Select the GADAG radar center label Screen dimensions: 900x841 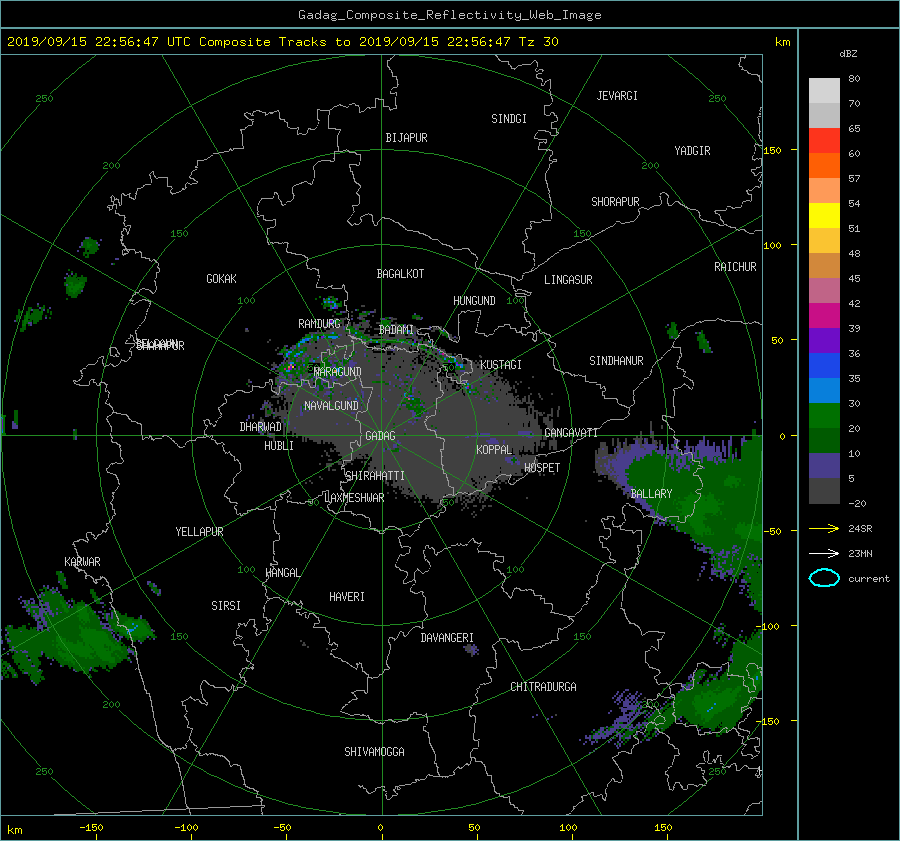coord(380,436)
